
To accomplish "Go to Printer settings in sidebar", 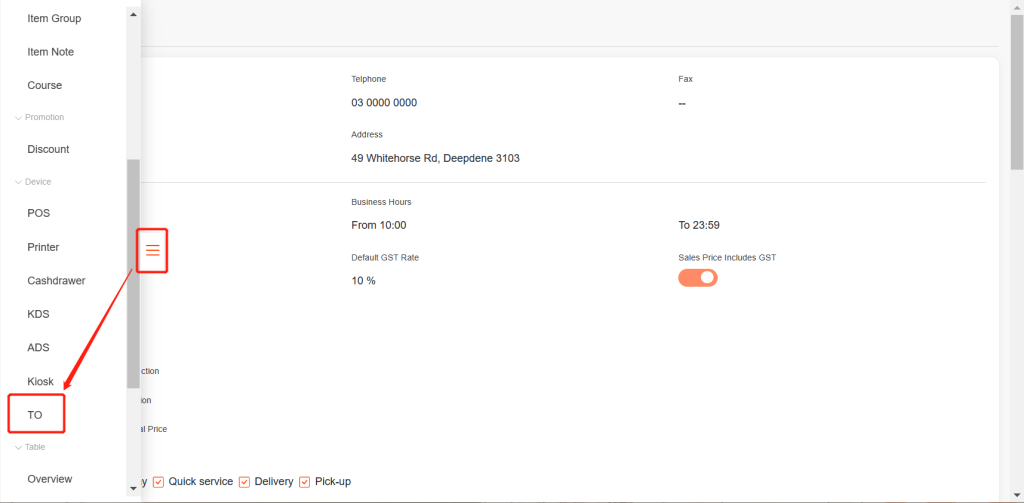I will point(43,247).
